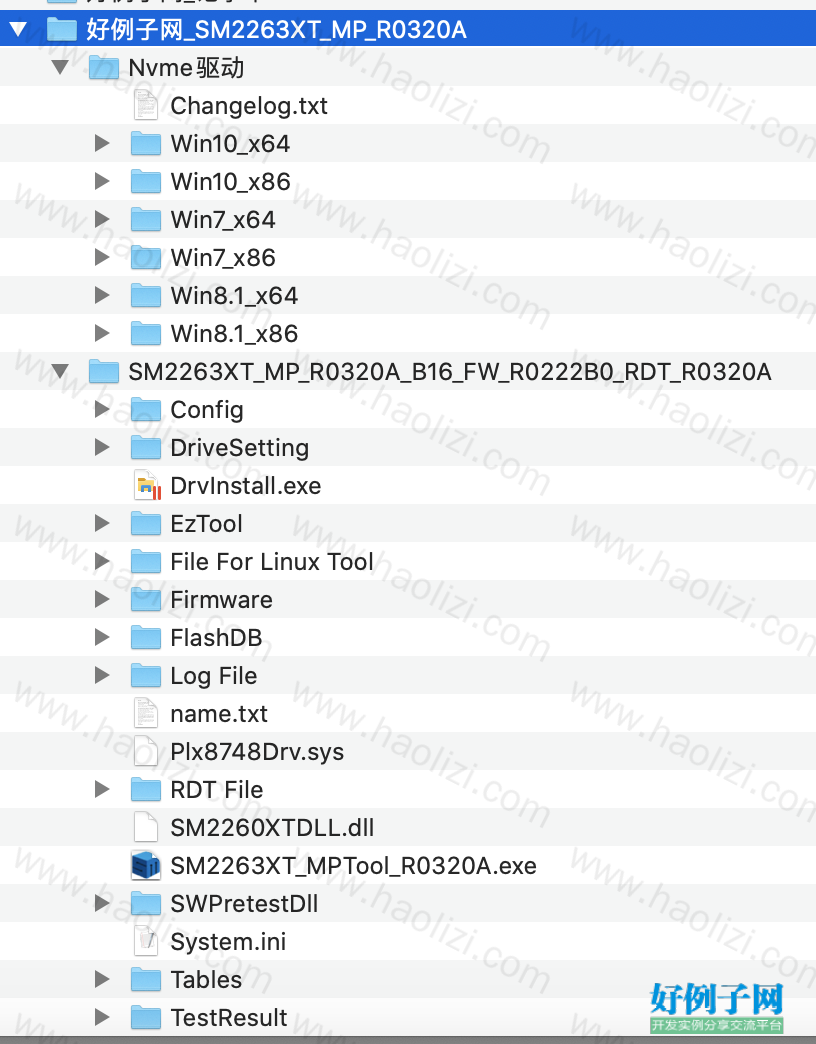Screen dimensions: 816x1044
Task: Click the Config folder icon
Action: (146, 409)
